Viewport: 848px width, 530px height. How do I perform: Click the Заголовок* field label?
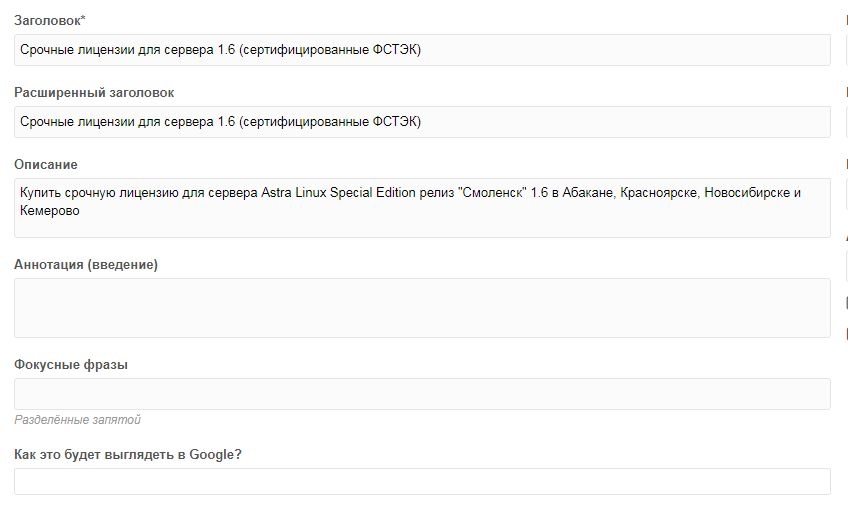[x=50, y=21]
